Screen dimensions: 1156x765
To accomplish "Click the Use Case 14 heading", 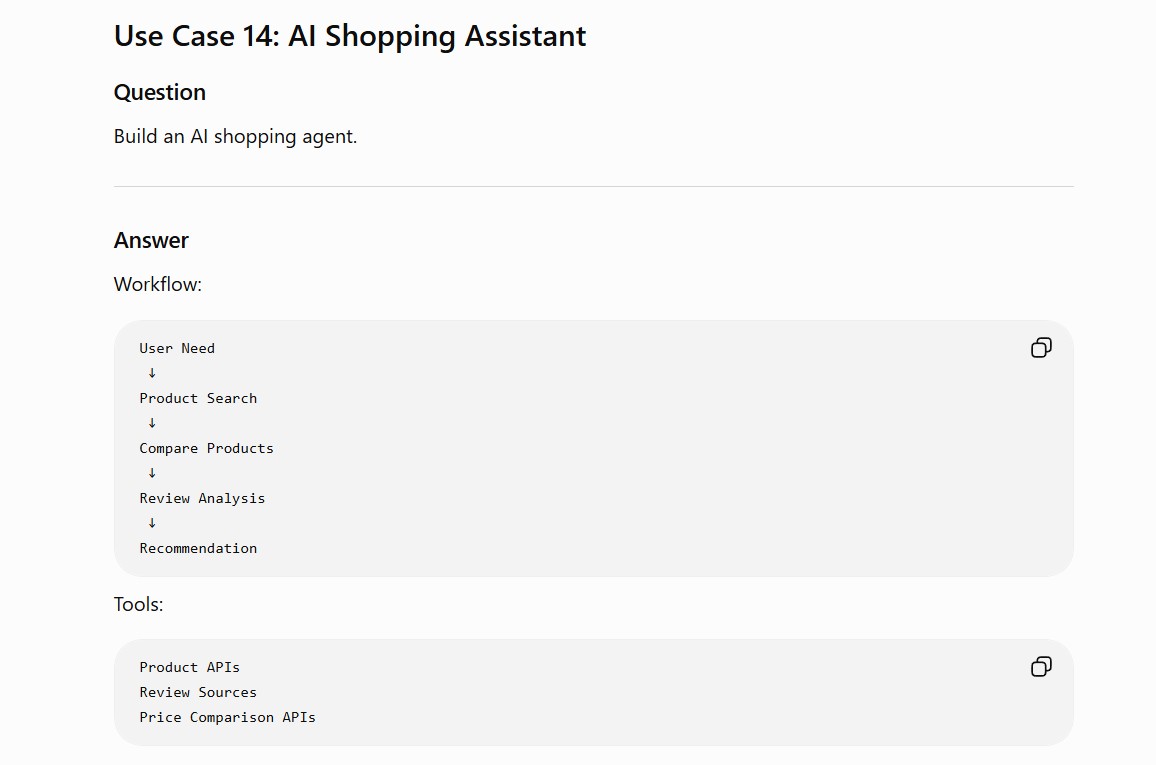I will 350,36.
